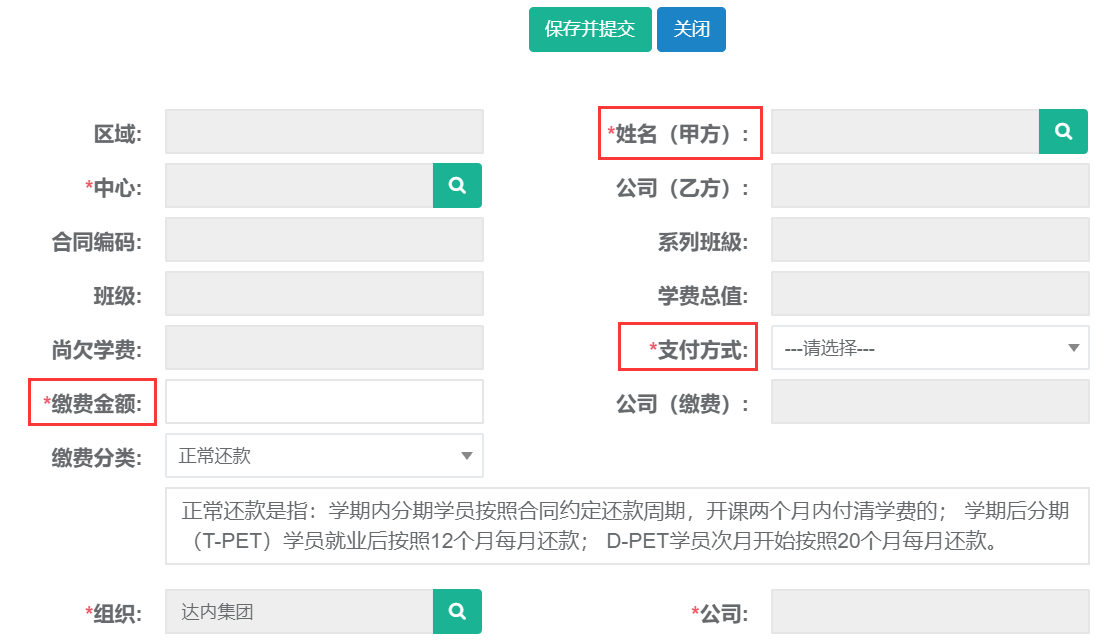
Task: Click the blue 关闭 button
Action: (691, 29)
